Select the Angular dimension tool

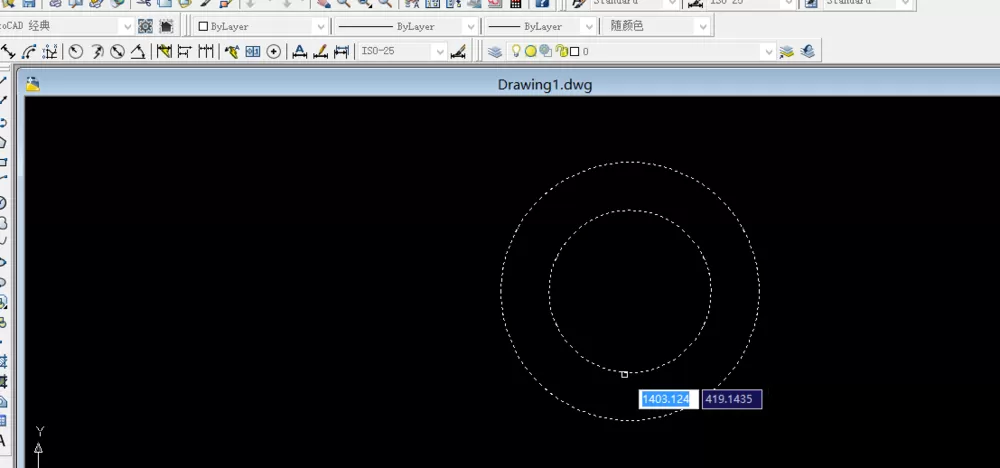[138, 52]
